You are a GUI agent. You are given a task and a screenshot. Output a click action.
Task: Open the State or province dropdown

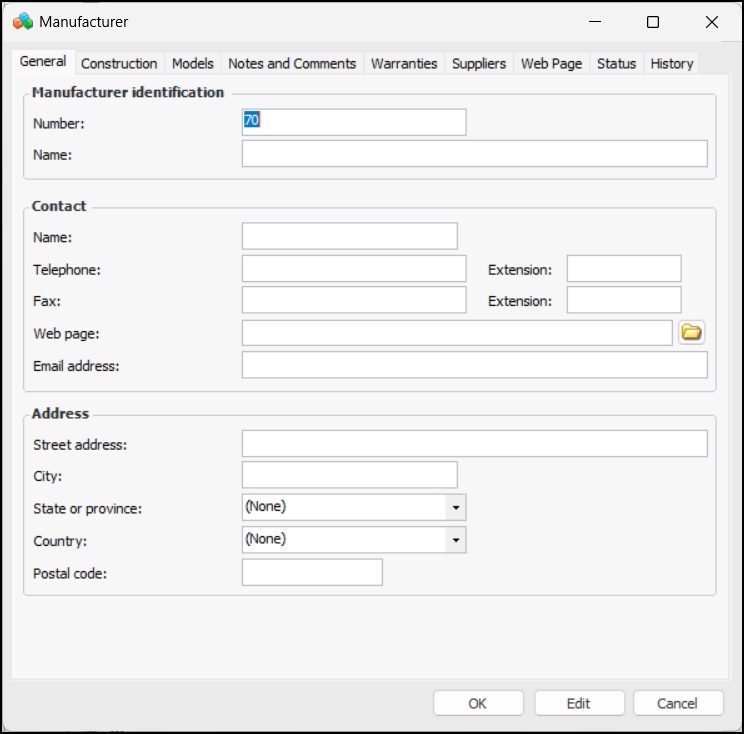tap(455, 508)
